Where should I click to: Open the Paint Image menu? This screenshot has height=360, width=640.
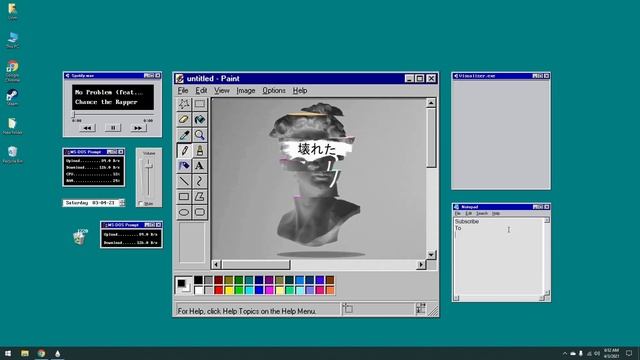pyautogui.click(x=246, y=91)
